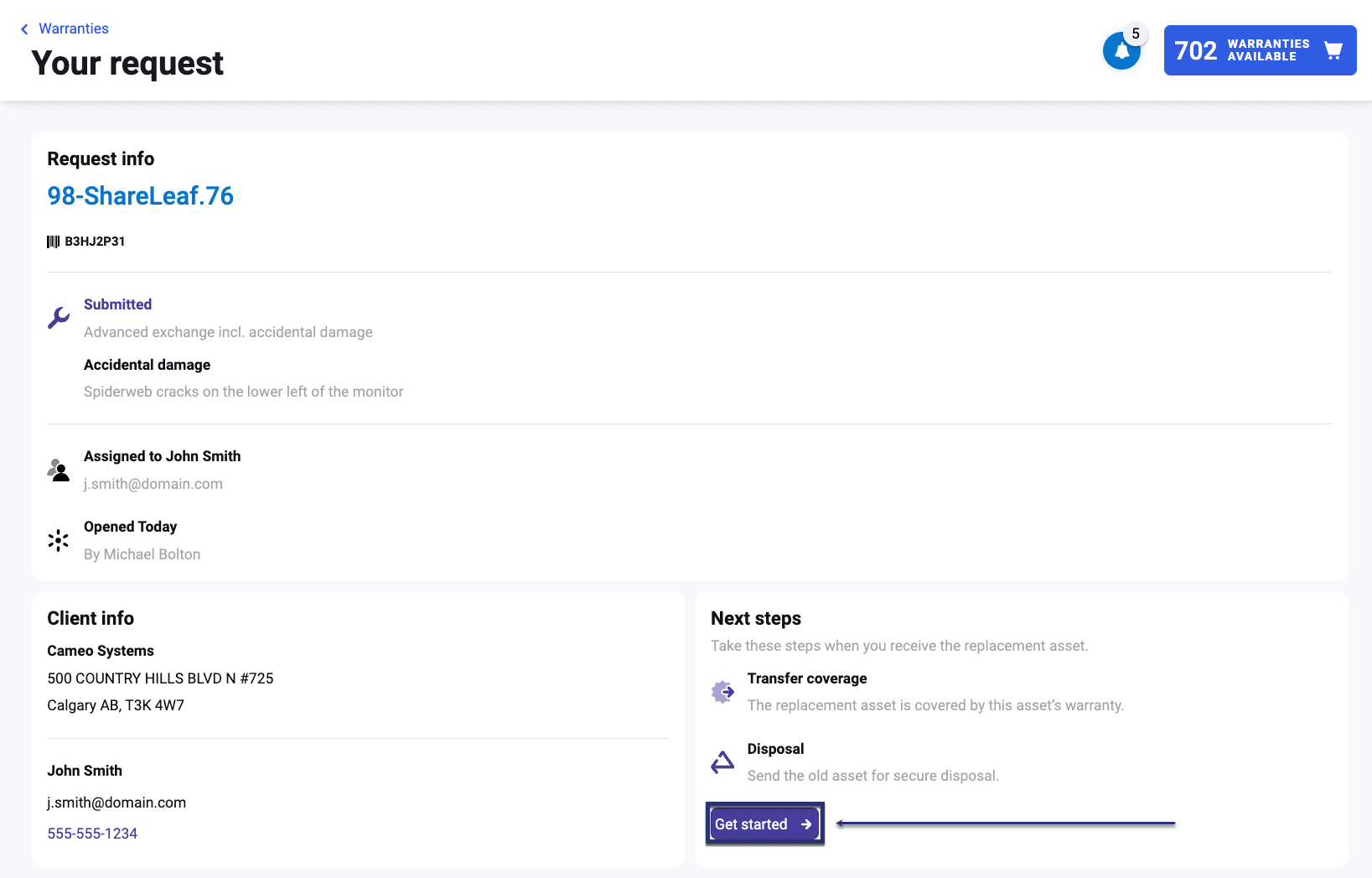Click the wrench icon next to Submitted
The height and width of the screenshot is (878, 1372).
point(59,318)
